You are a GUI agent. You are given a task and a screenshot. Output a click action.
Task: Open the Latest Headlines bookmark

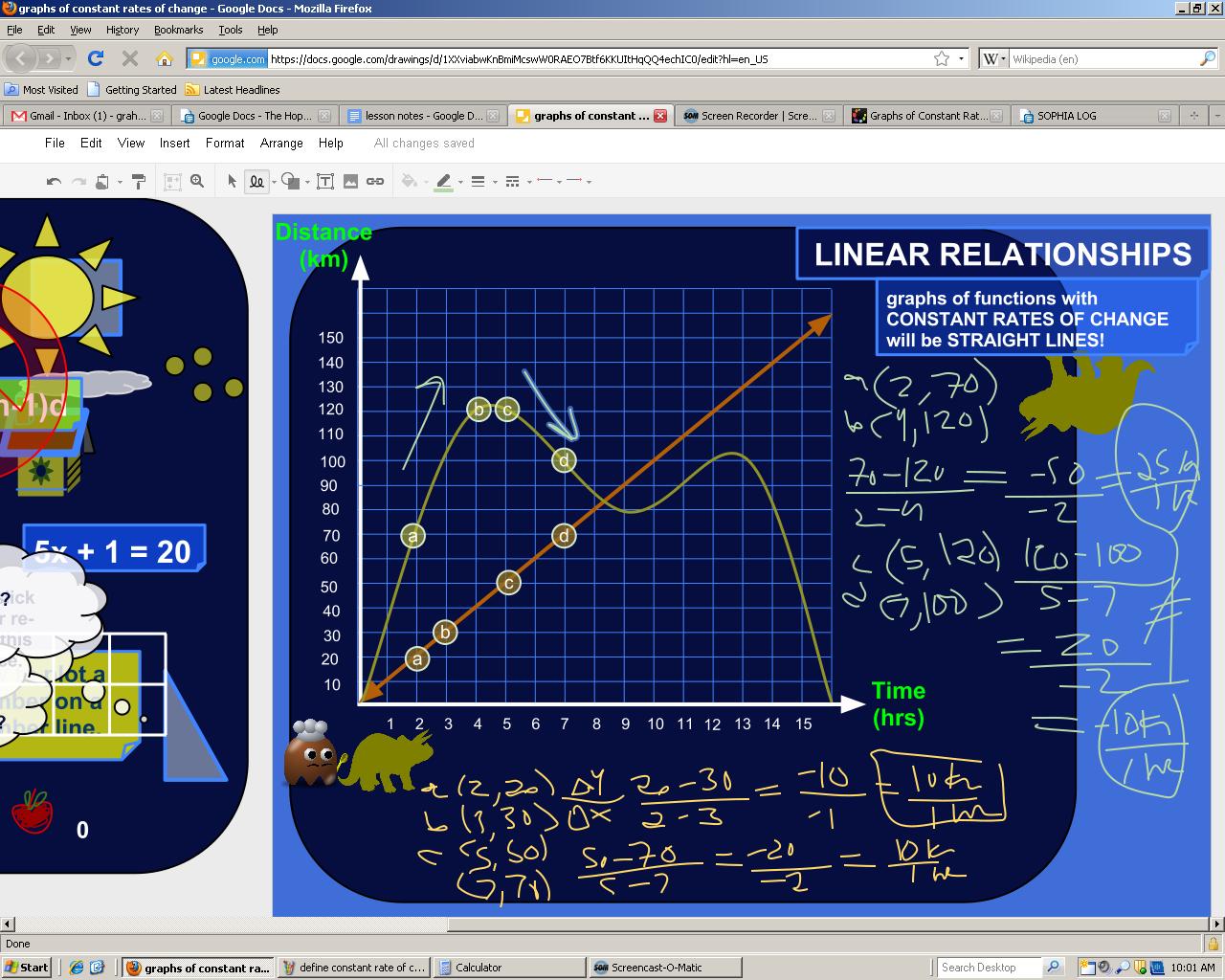241,90
